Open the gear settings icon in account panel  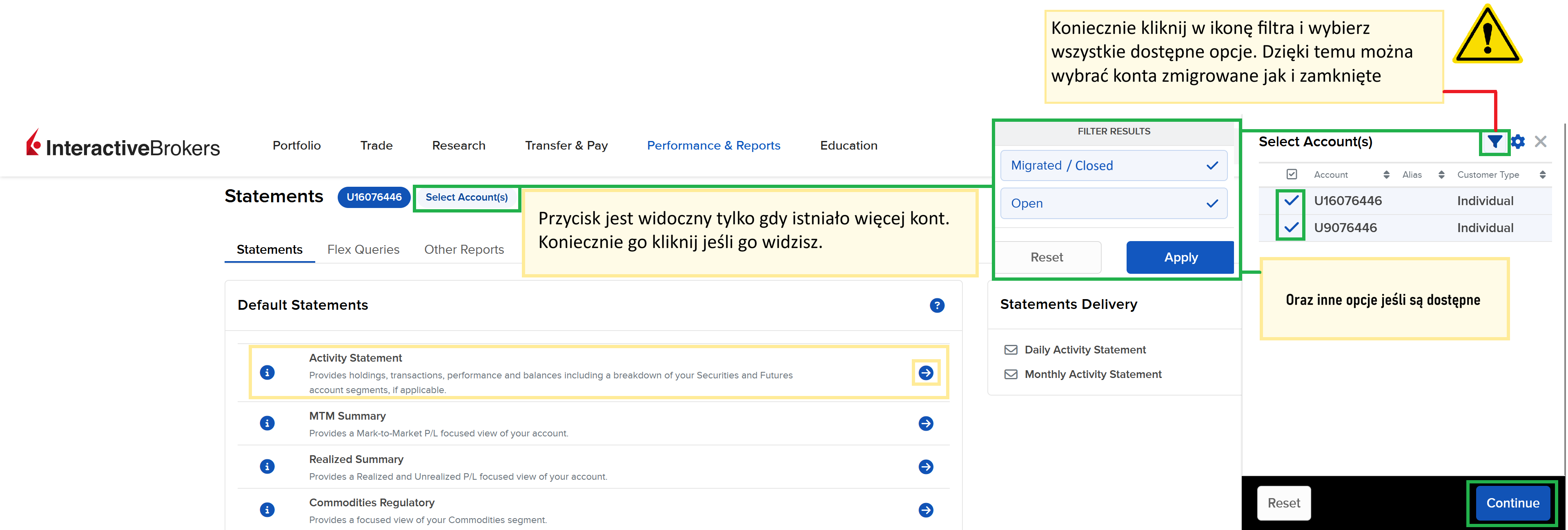[1518, 142]
